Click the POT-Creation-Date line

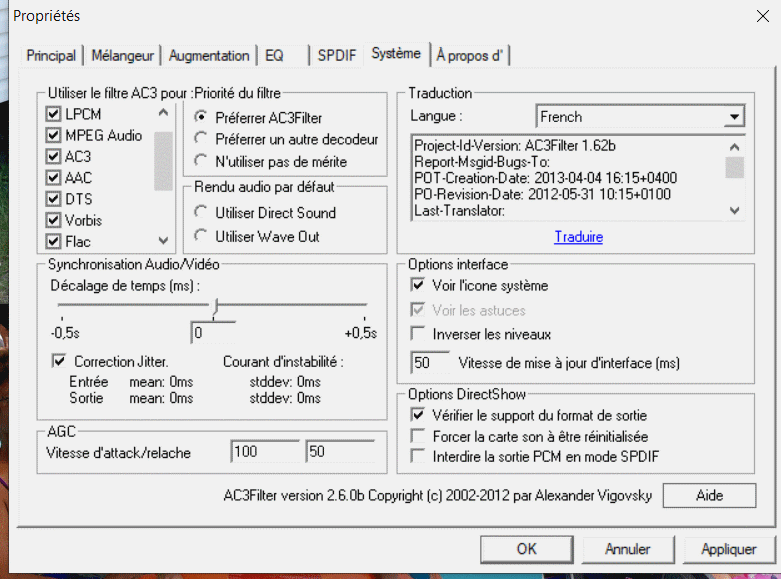[x=545, y=178]
